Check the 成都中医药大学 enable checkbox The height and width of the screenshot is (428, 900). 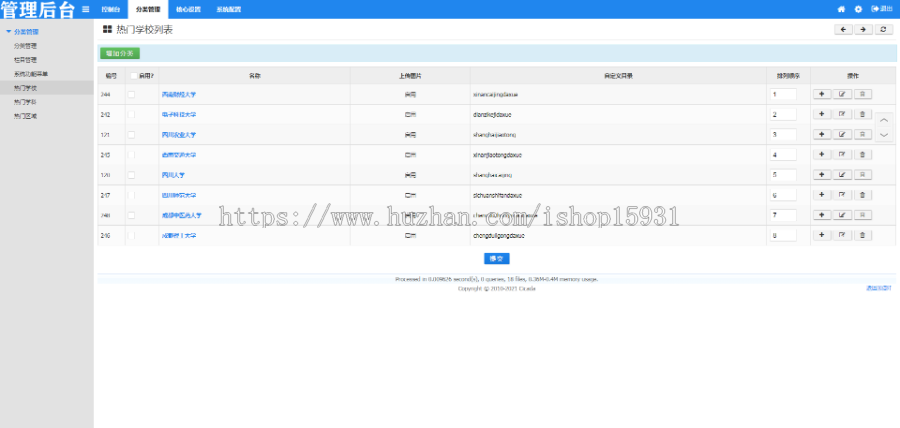[131, 215]
